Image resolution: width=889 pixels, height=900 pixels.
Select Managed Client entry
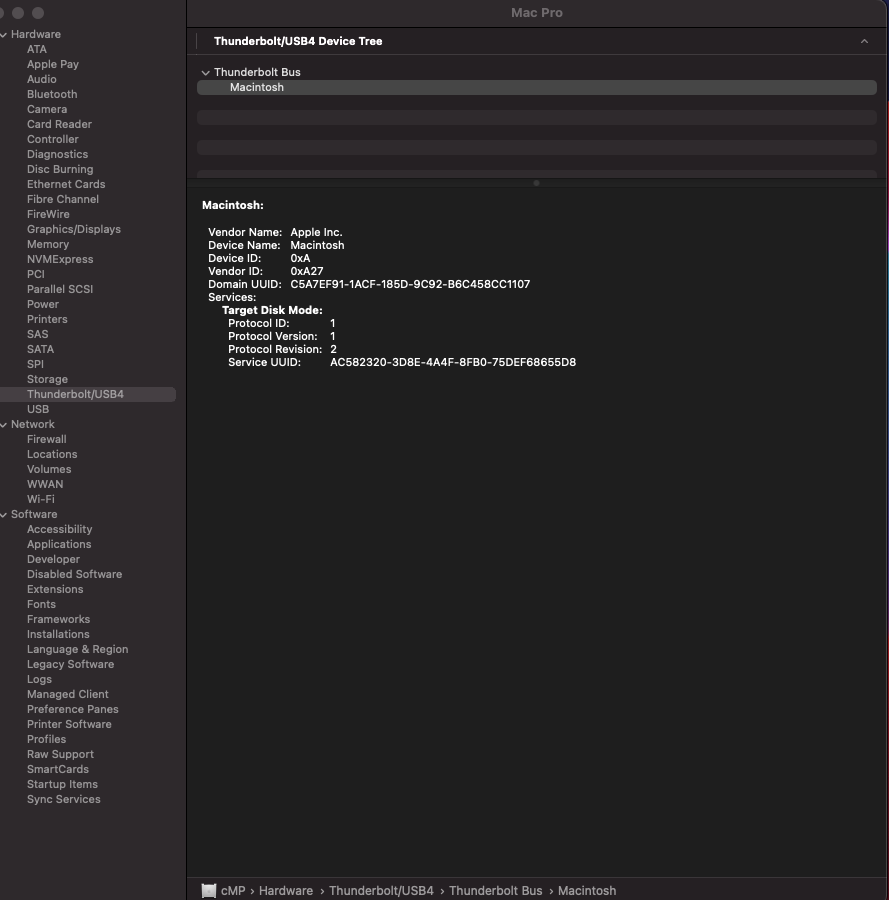pyautogui.click(x=67, y=693)
